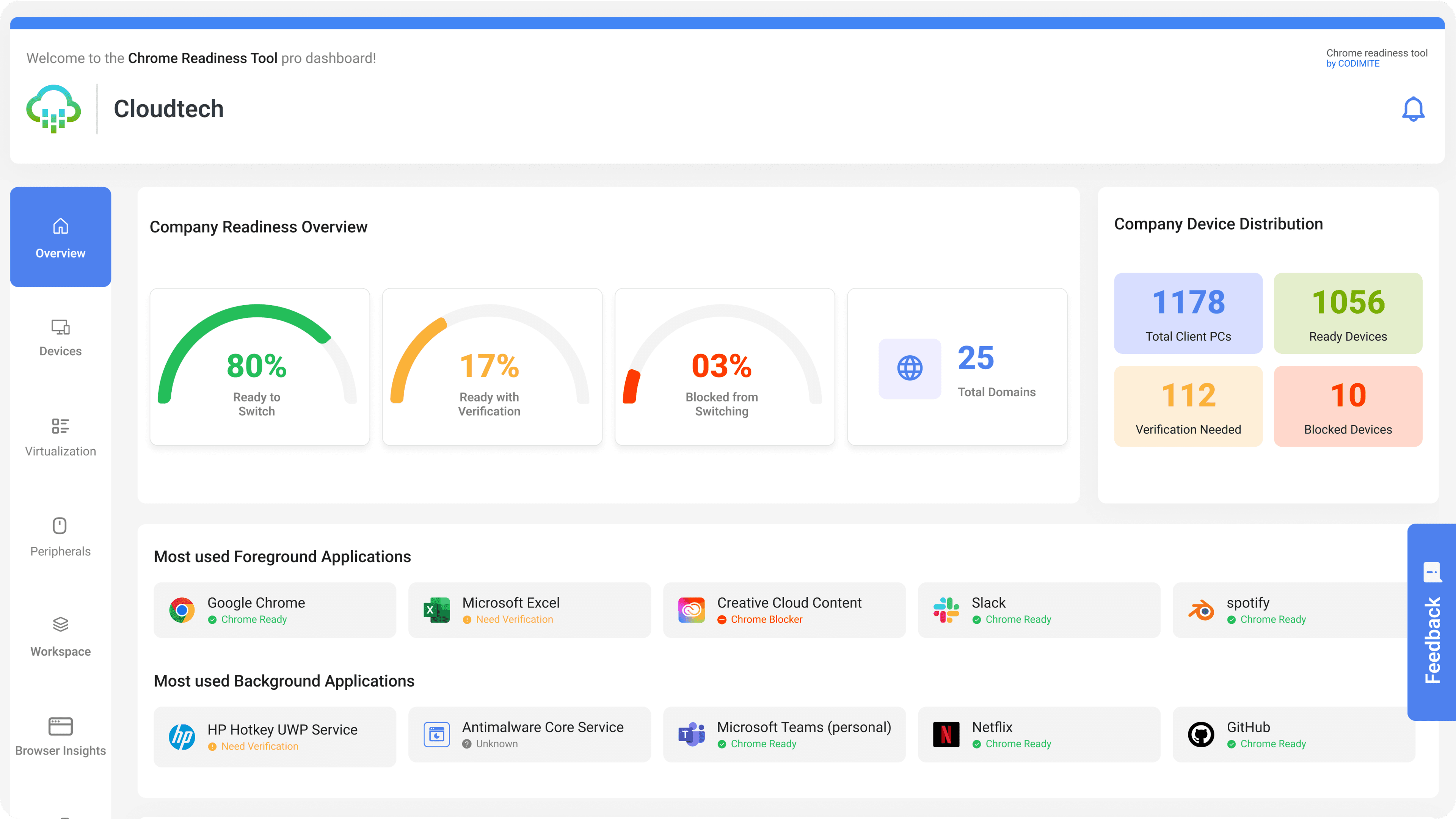Image resolution: width=1456 pixels, height=819 pixels.
Task: Select the Microsoft Teams (personal) name
Action: tap(804, 728)
